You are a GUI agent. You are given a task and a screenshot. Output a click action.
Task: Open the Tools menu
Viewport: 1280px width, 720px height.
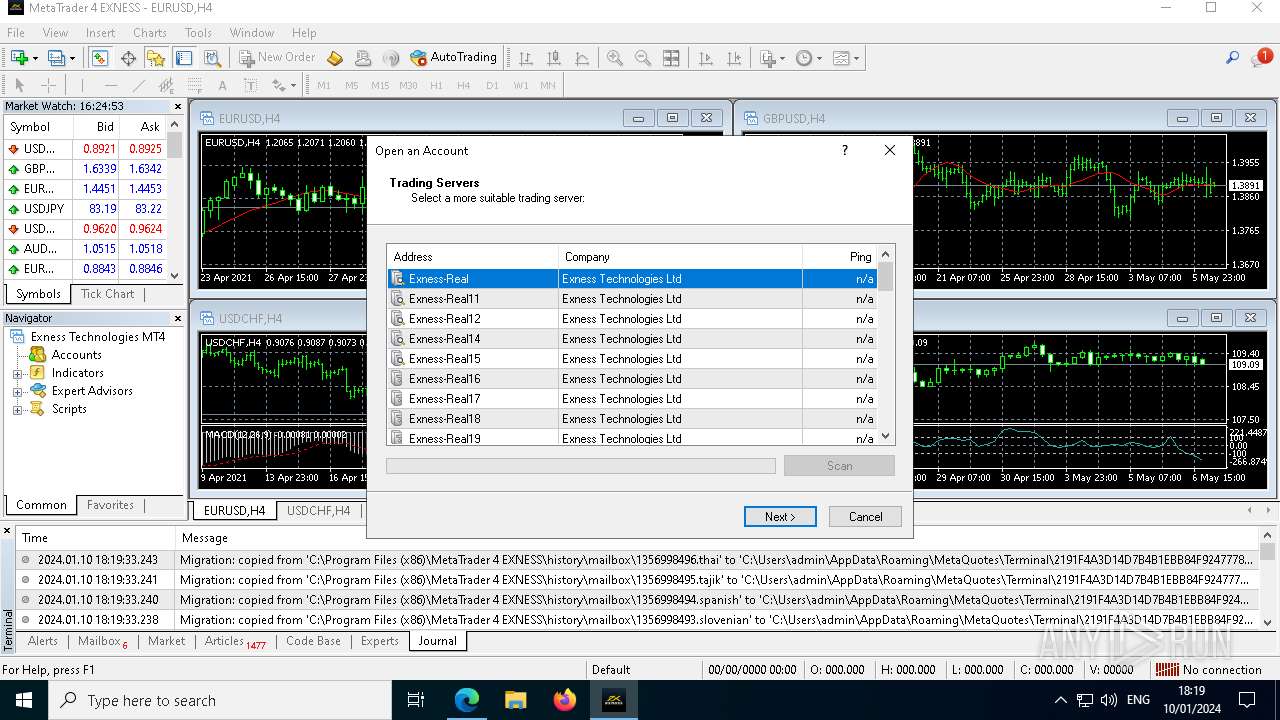point(198,32)
